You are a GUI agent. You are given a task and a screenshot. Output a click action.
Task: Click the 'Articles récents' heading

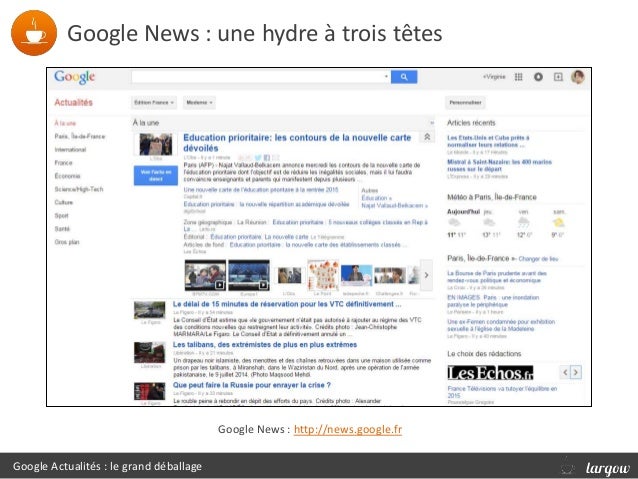click(x=471, y=123)
